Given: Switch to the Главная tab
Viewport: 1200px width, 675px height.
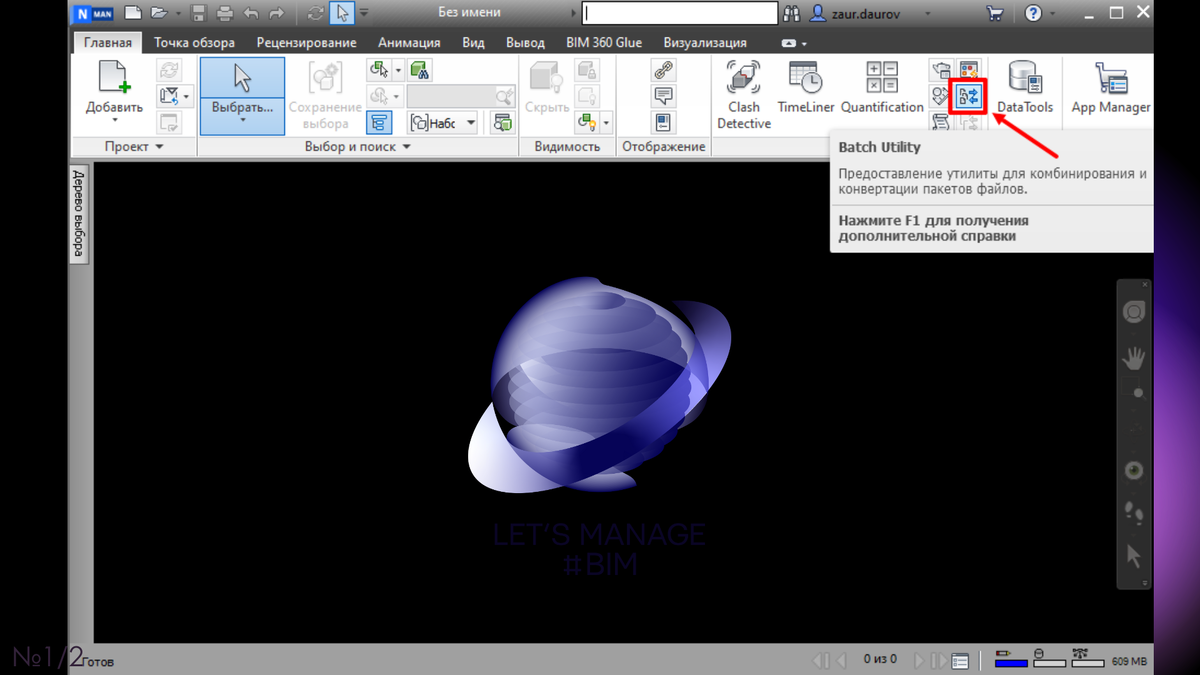Looking at the screenshot, I should (108, 43).
